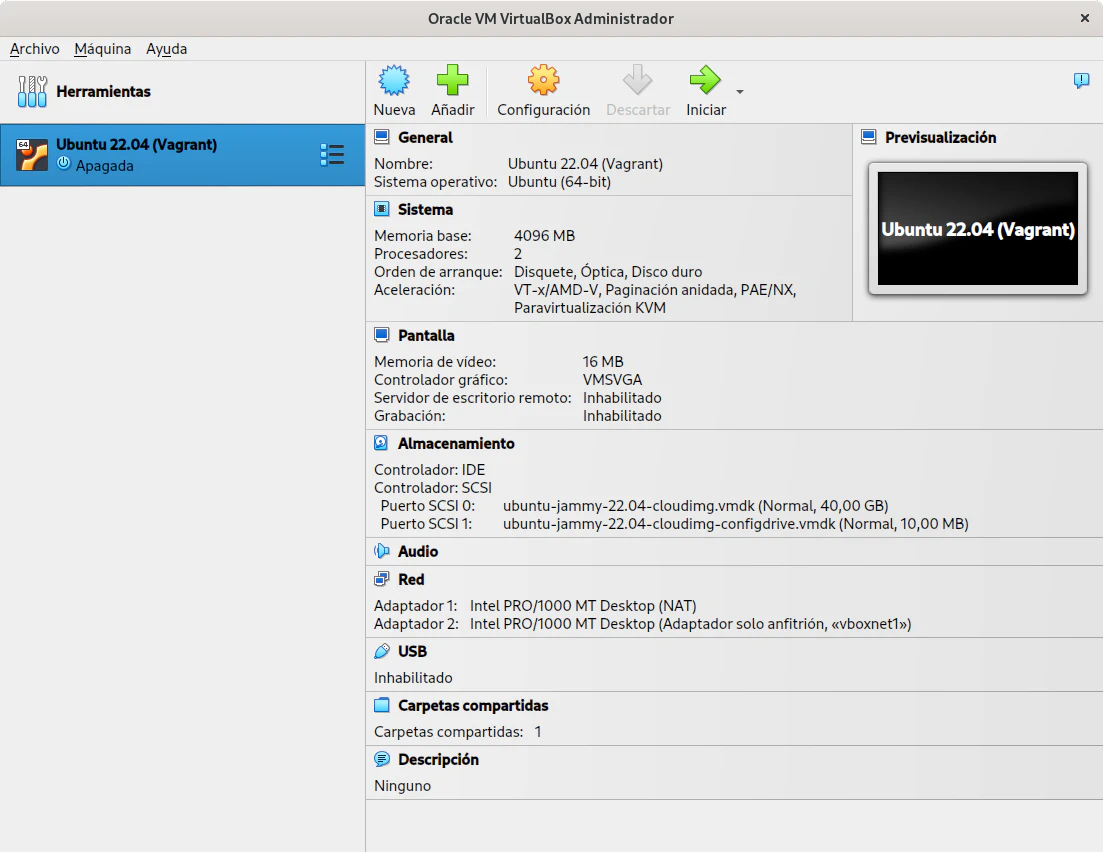Open the Archivo menu
Viewport: 1103px width, 852px height.
35,49
